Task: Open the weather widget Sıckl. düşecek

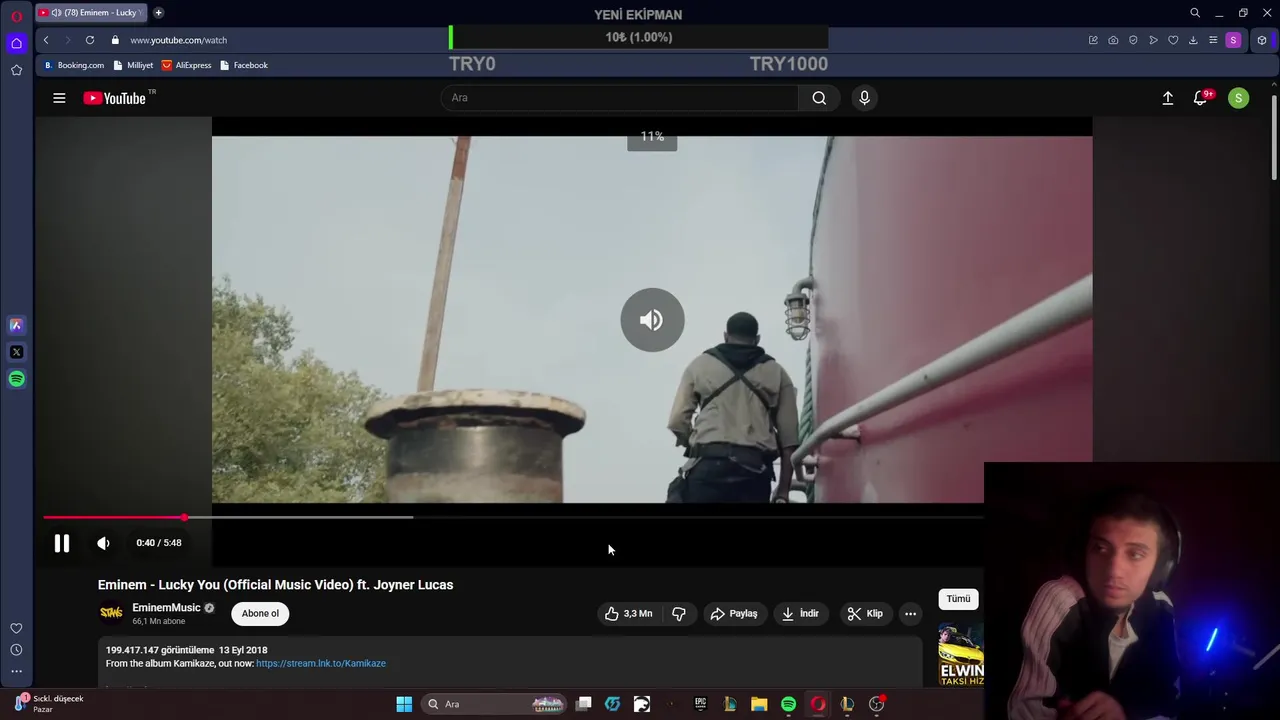Action: coord(50,704)
